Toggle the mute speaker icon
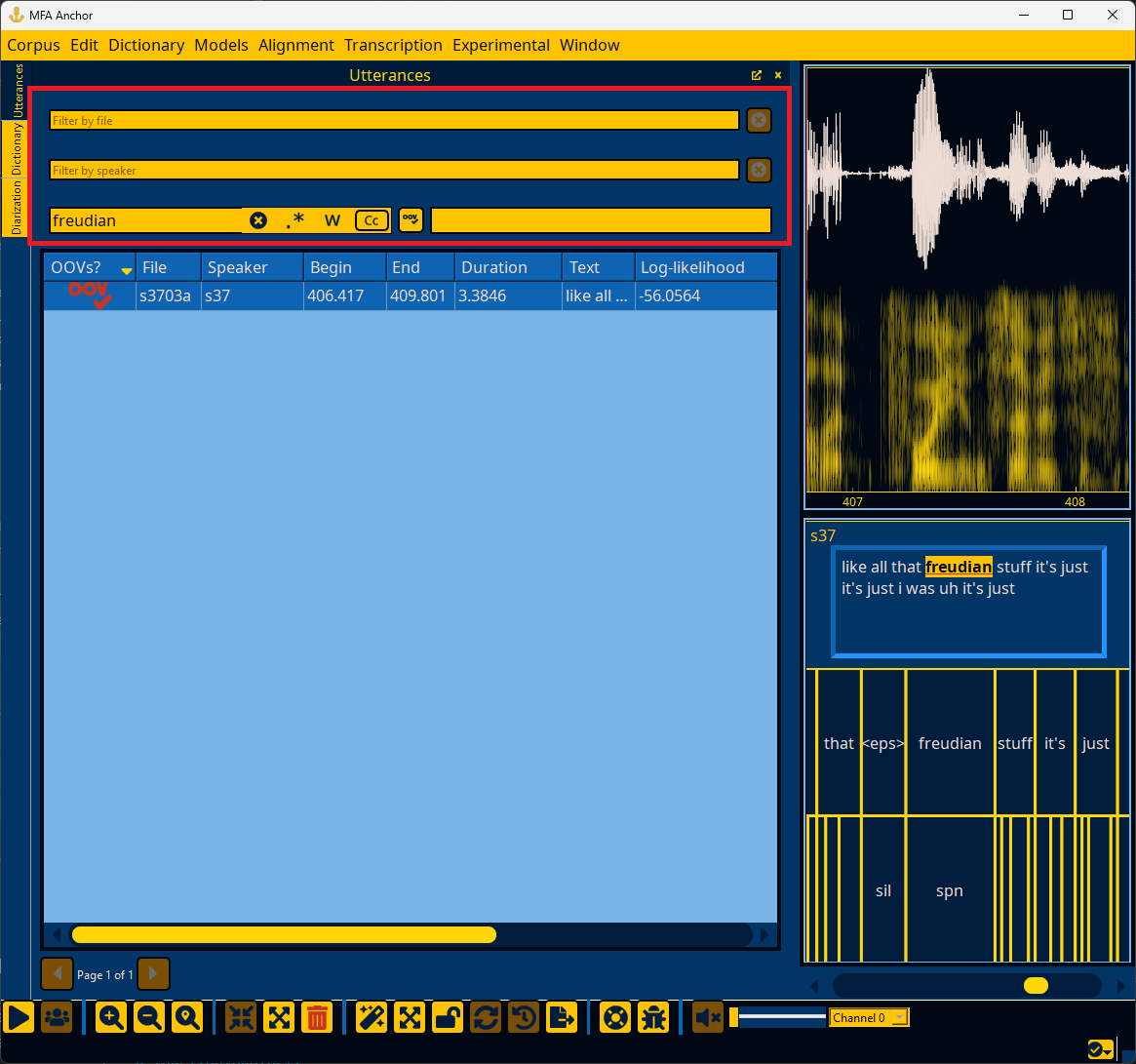 pos(708,1017)
